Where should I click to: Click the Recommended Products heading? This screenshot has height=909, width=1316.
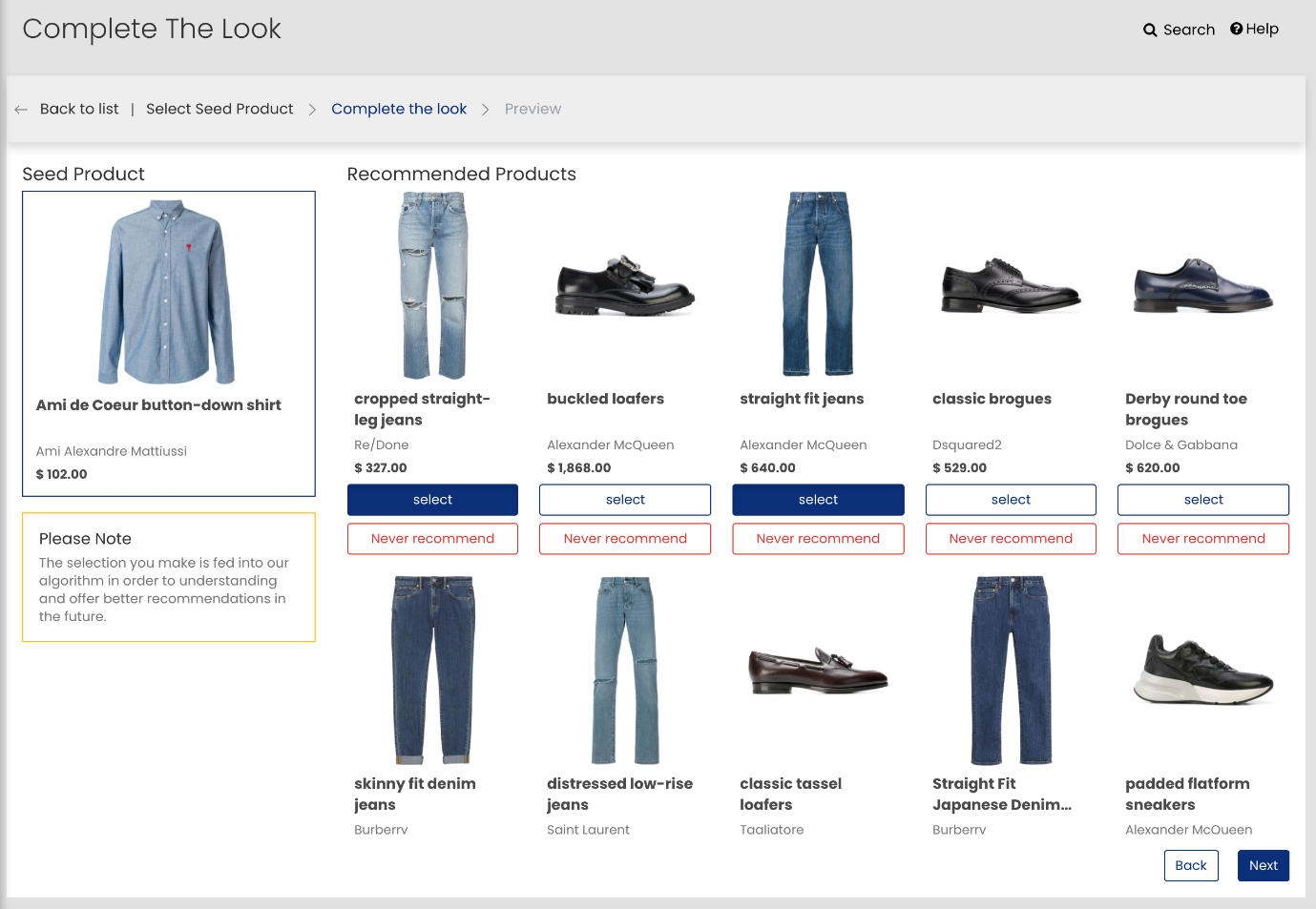[x=461, y=175]
